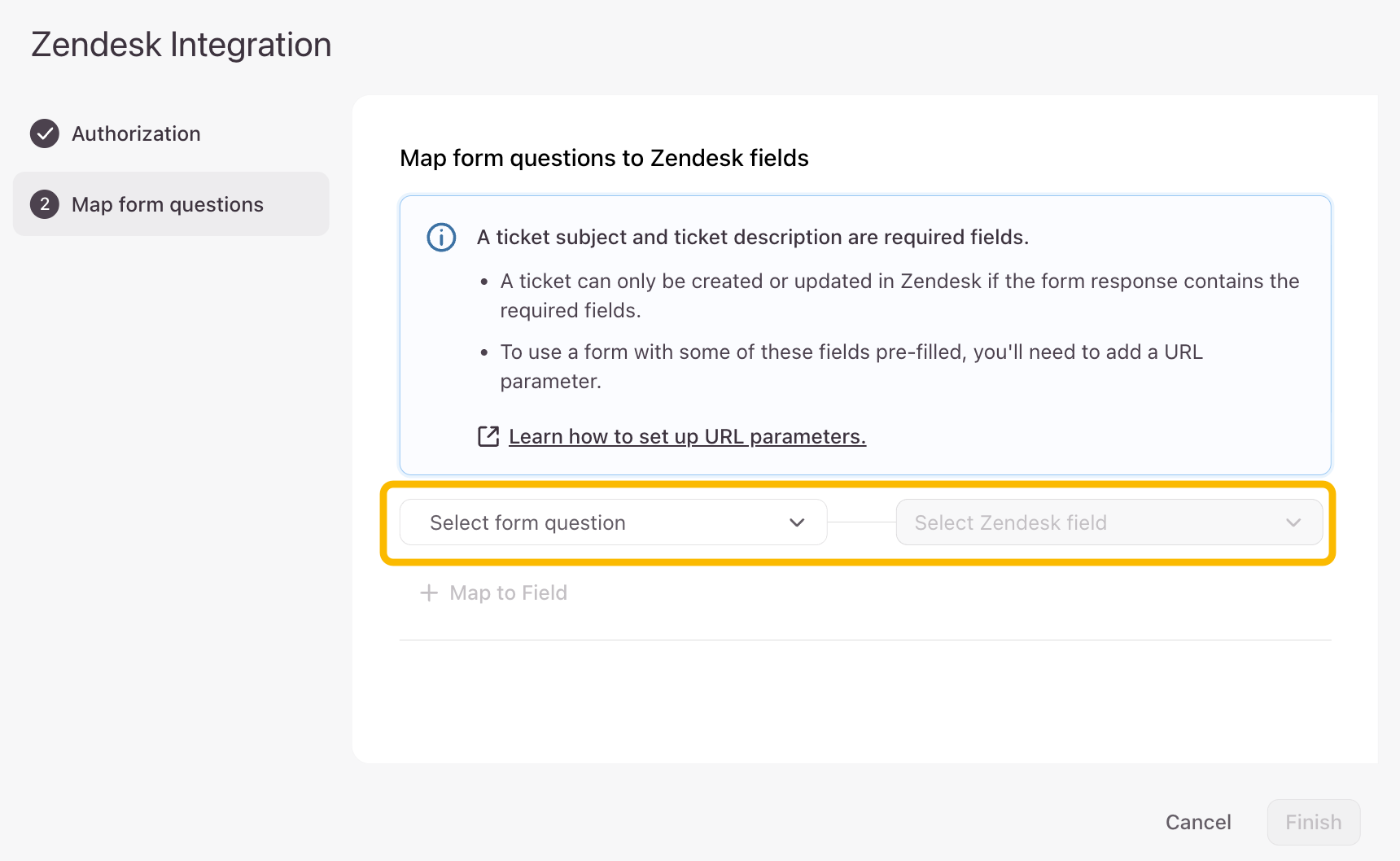Click the Map to Field label
Image resolution: width=1400 pixels, height=861 pixels.
coord(508,593)
